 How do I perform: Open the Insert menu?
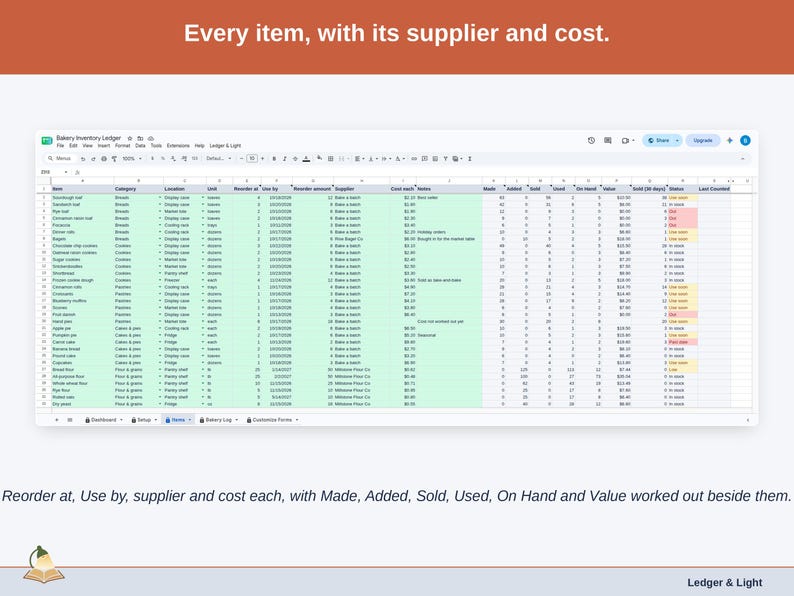point(104,145)
